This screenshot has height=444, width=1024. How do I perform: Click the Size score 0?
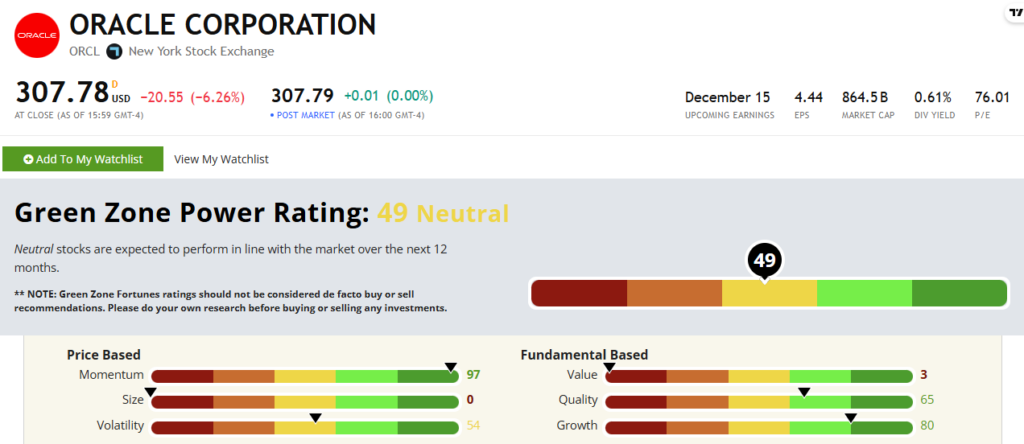[x=470, y=400]
